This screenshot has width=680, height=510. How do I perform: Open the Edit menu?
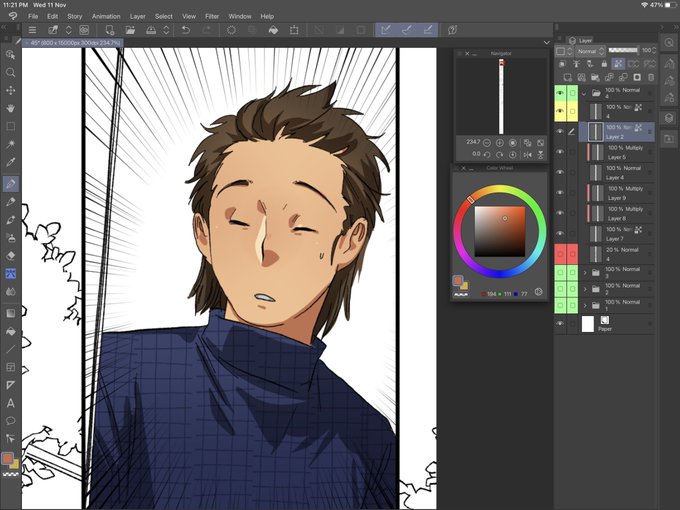[52, 16]
